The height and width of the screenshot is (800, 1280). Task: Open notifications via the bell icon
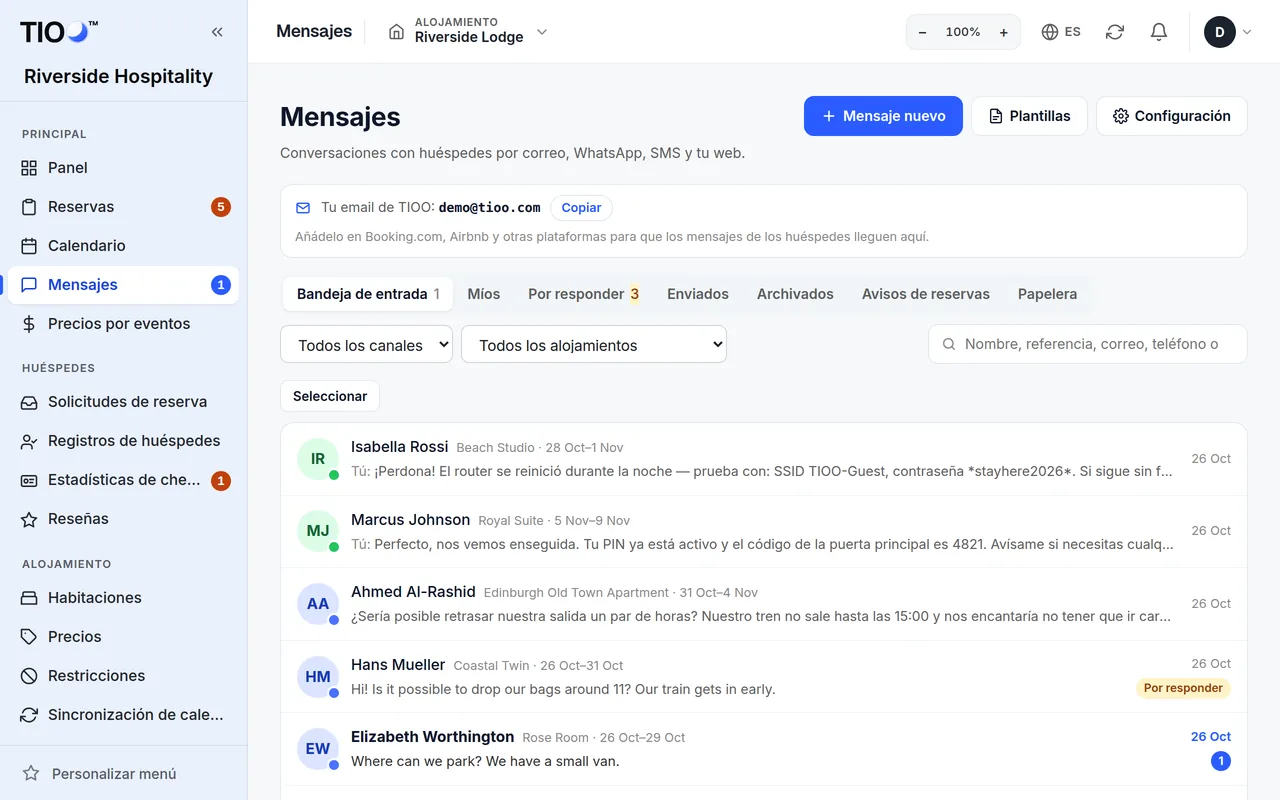1159,32
